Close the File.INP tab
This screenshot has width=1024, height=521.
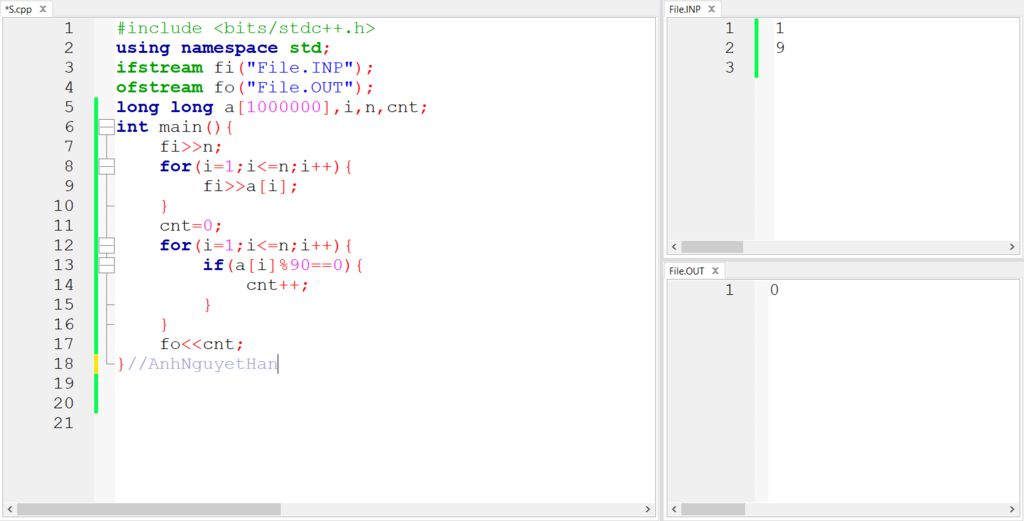[x=711, y=9]
